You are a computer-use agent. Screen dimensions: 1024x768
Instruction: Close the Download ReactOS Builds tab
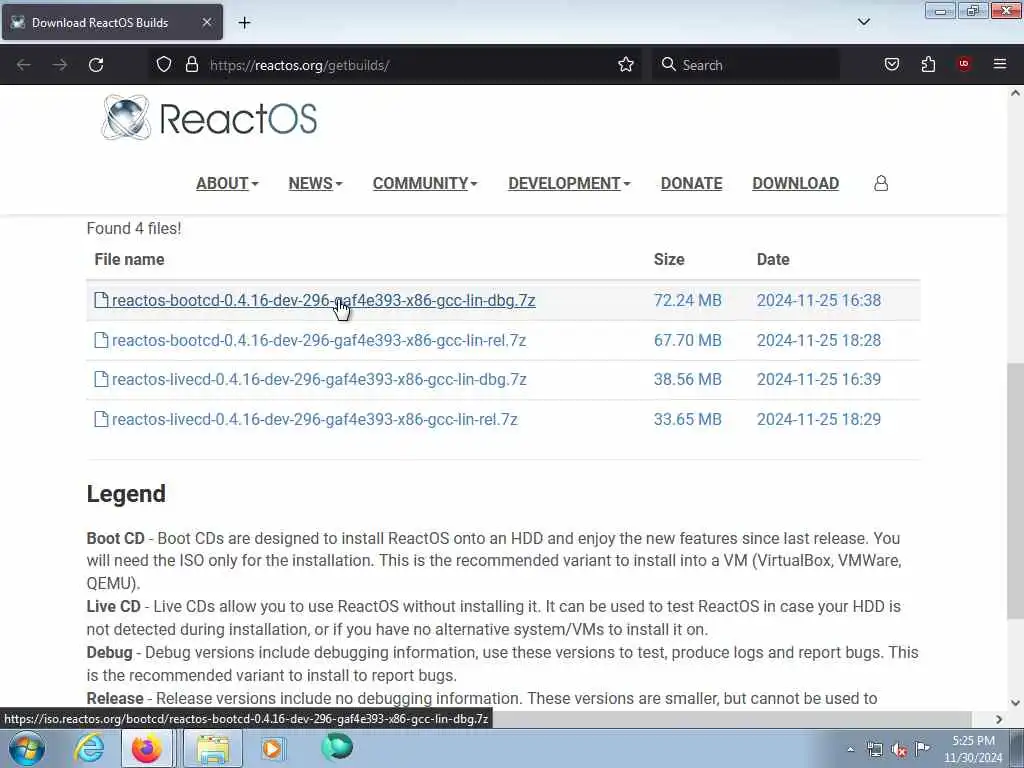click(206, 22)
